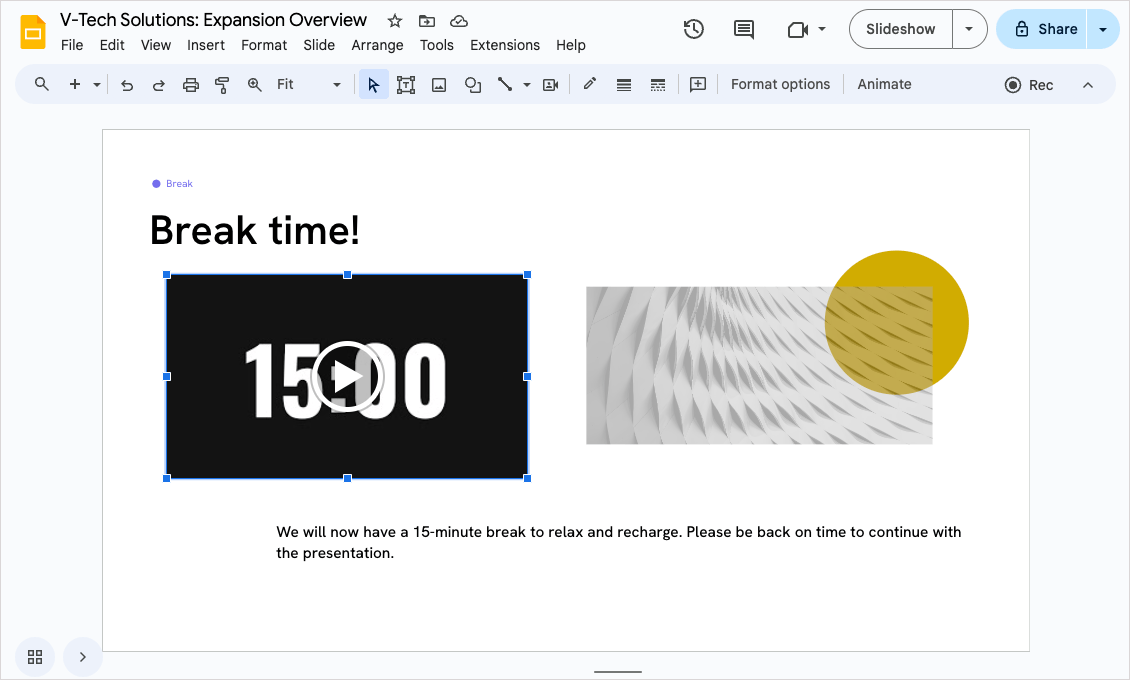Viewport: 1130px width, 680px height.
Task: Start the Slideshow
Action: point(901,29)
